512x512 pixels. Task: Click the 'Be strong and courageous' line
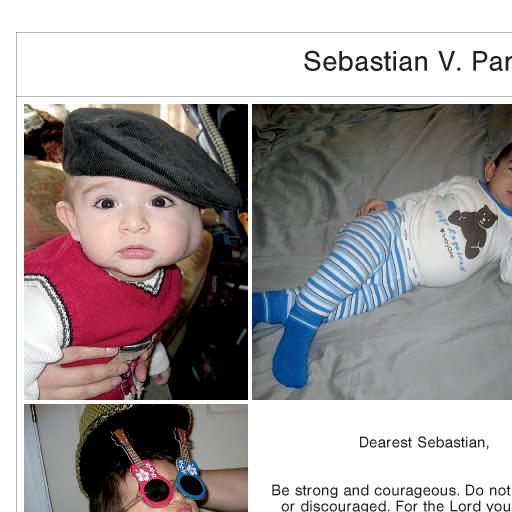coord(391,490)
